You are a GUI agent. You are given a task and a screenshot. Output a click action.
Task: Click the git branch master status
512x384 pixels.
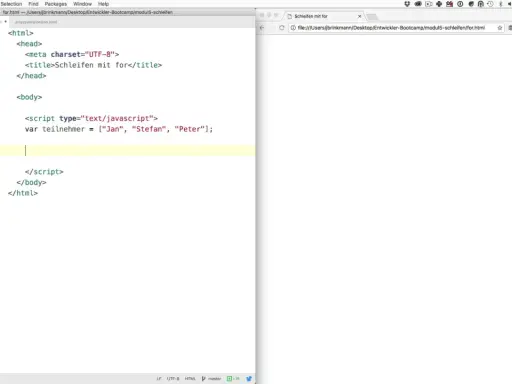[214, 379]
